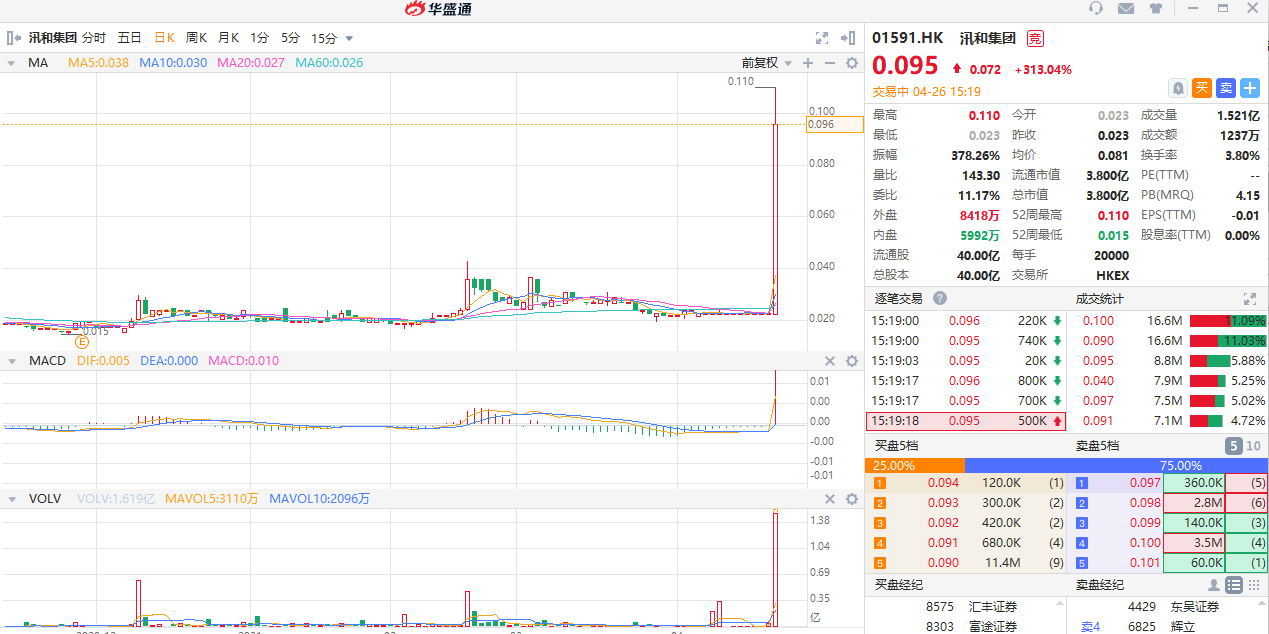Select 10-level order book depth
Viewport: 1269px width, 634px height.
[1253, 446]
